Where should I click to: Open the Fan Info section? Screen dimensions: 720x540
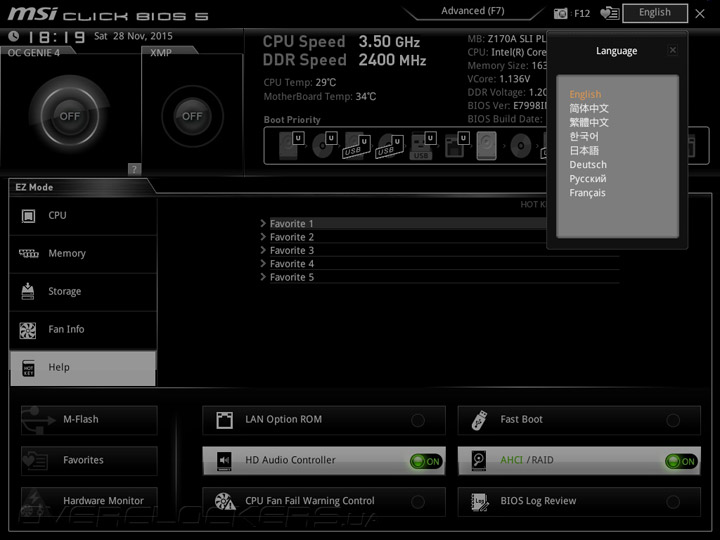(x=83, y=329)
